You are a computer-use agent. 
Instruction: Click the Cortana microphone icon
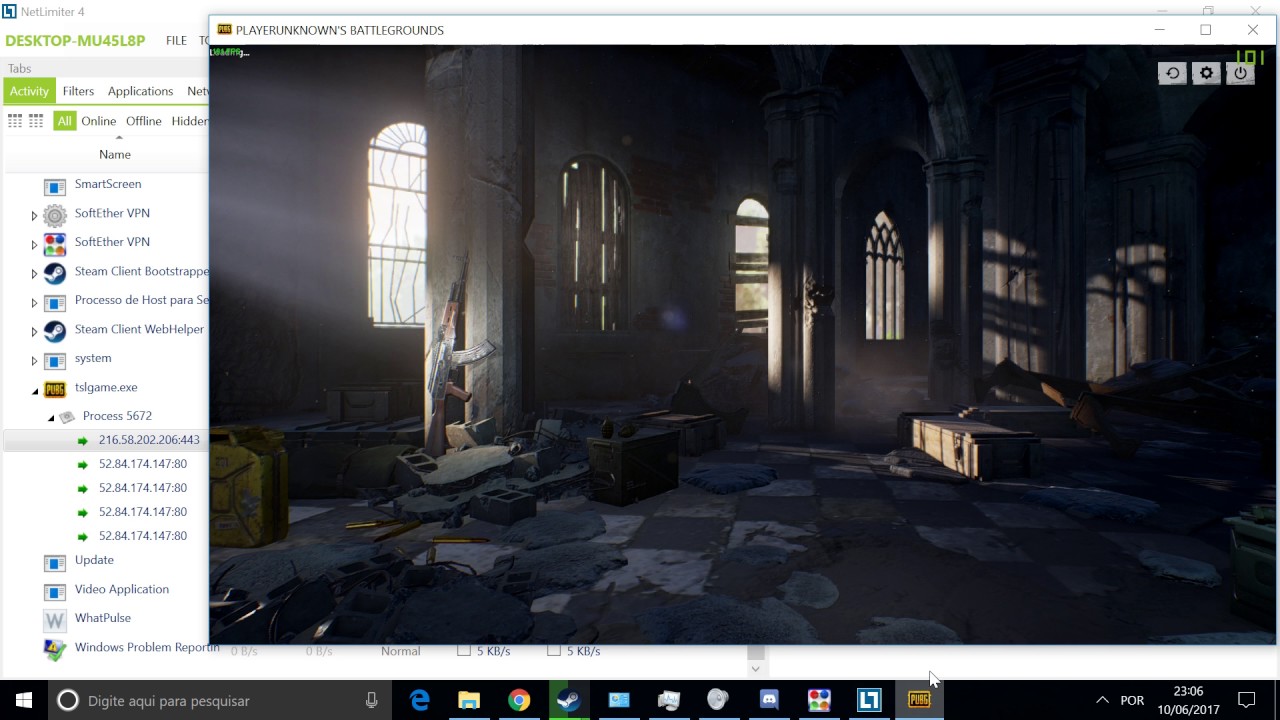coord(372,701)
